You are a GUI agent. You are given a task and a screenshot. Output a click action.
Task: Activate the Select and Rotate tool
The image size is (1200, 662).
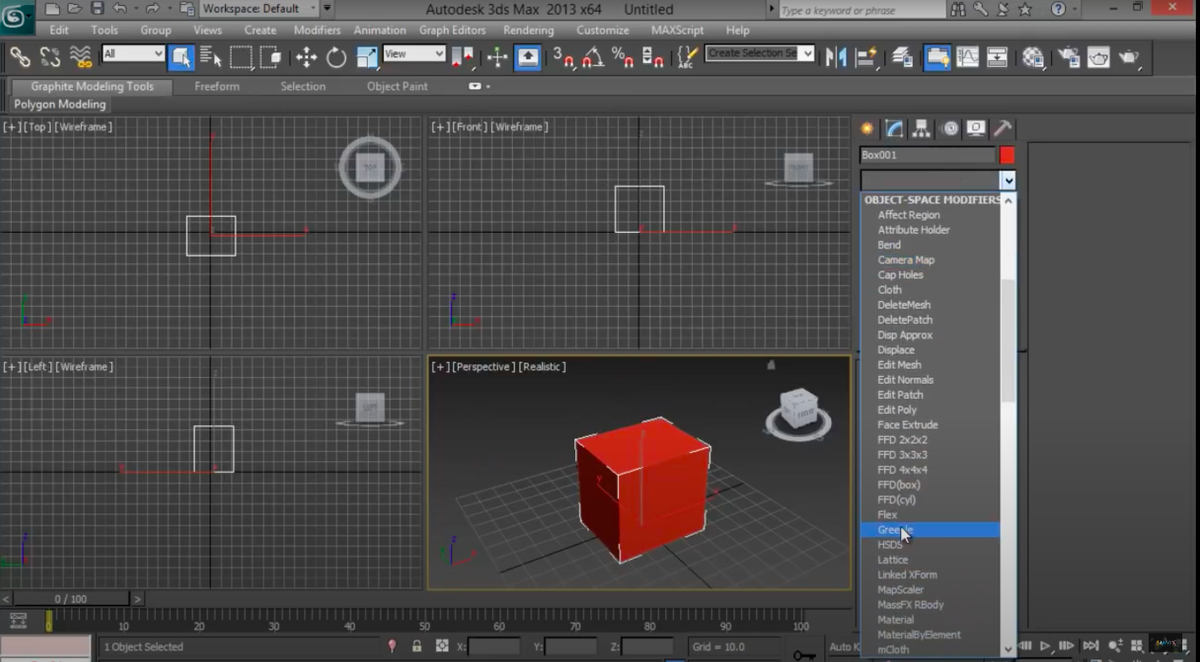336,57
